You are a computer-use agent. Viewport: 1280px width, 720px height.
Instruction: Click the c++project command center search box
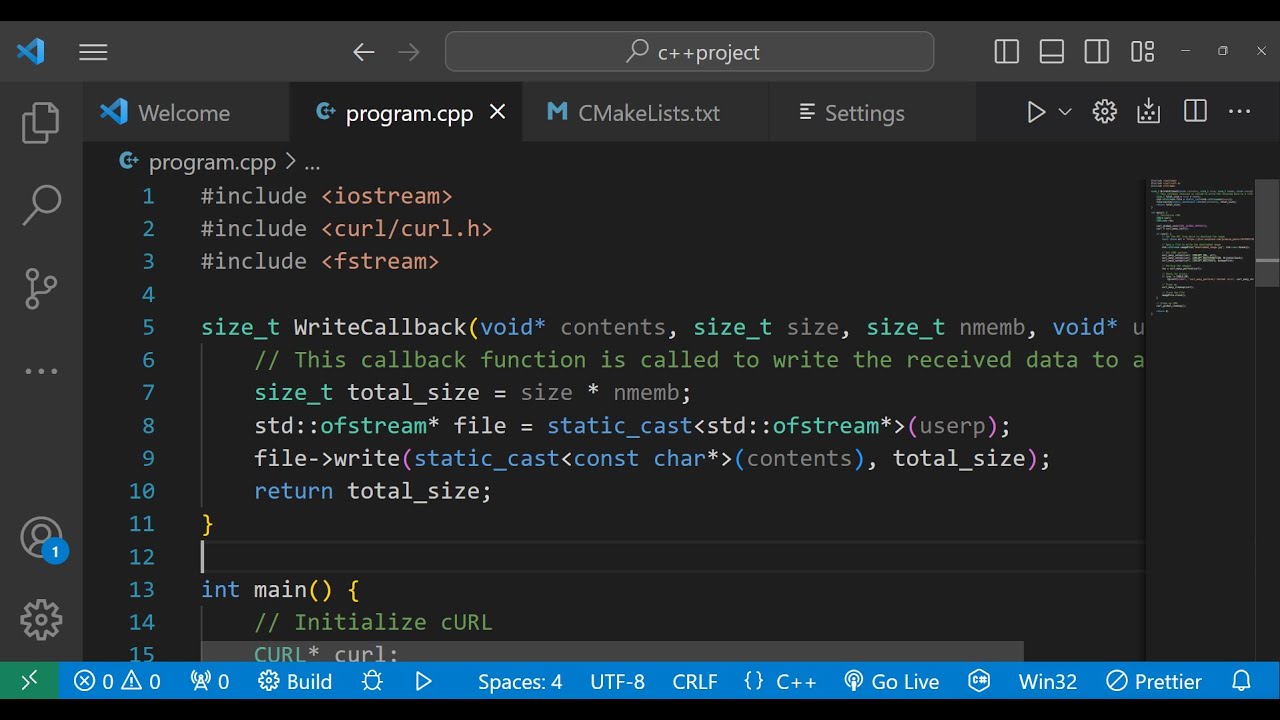point(689,52)
